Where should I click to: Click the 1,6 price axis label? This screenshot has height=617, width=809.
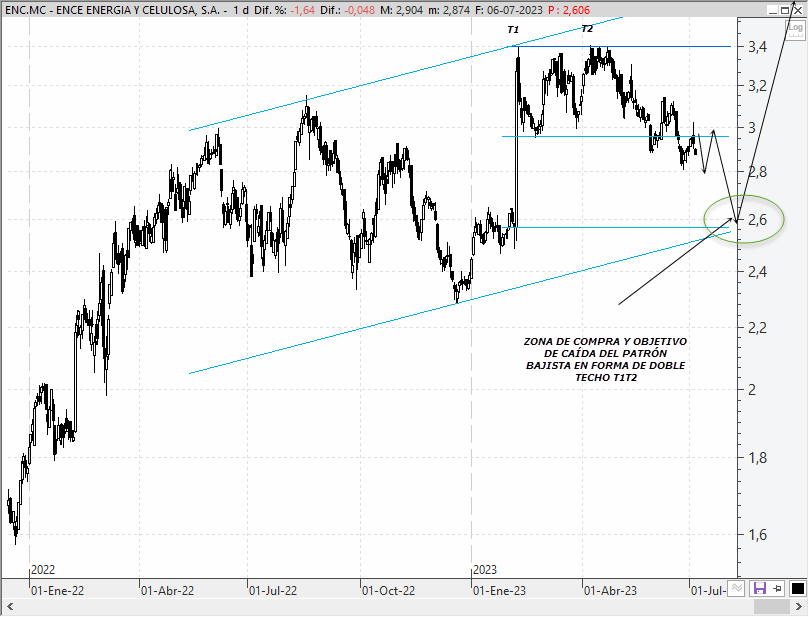[757, 535]
